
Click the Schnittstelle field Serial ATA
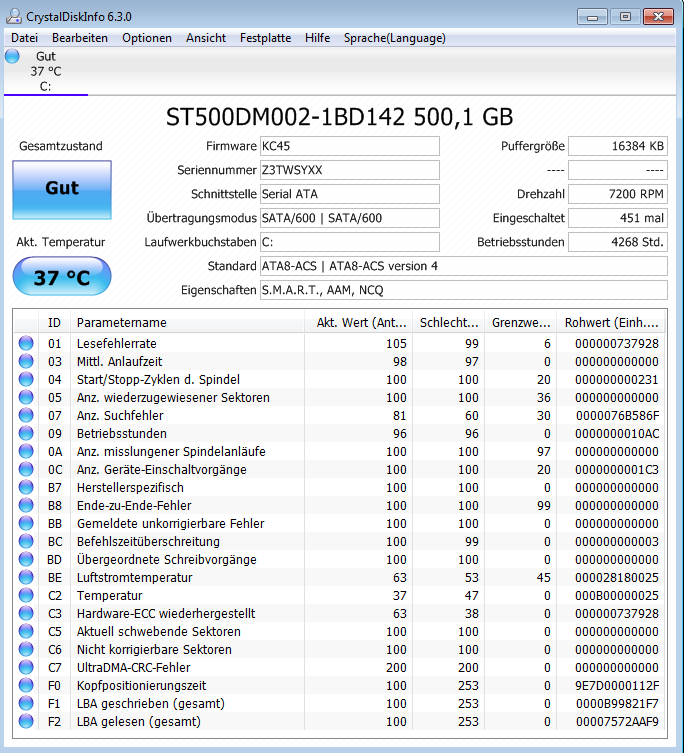[350, 194]
